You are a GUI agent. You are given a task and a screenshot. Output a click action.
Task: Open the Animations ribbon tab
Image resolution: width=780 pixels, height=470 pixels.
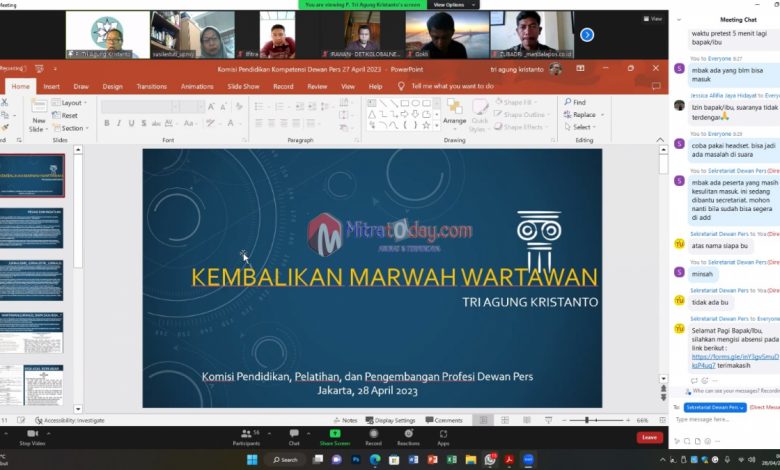[x=197, y=87]
